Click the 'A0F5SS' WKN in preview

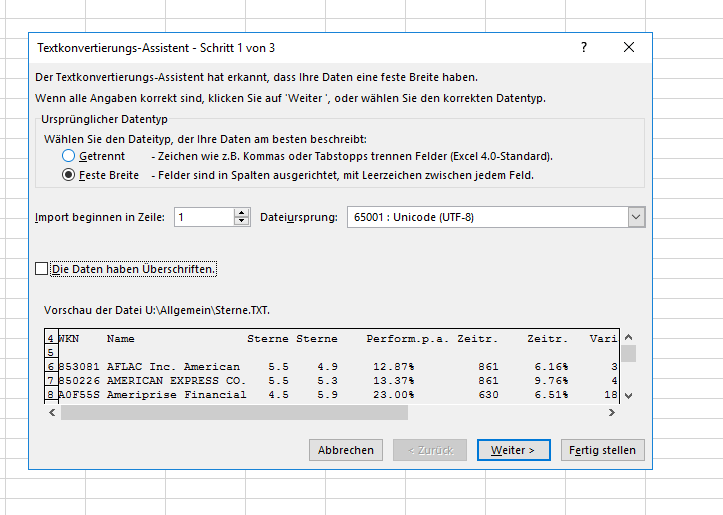(x=79, y=395)
